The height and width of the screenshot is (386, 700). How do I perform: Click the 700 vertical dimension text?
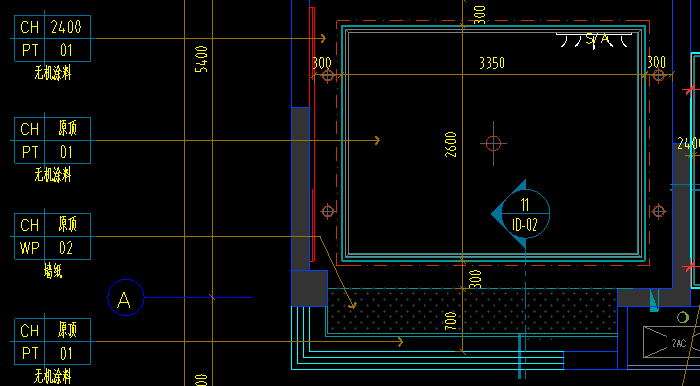pyautogui.click(x=451, y=321)
